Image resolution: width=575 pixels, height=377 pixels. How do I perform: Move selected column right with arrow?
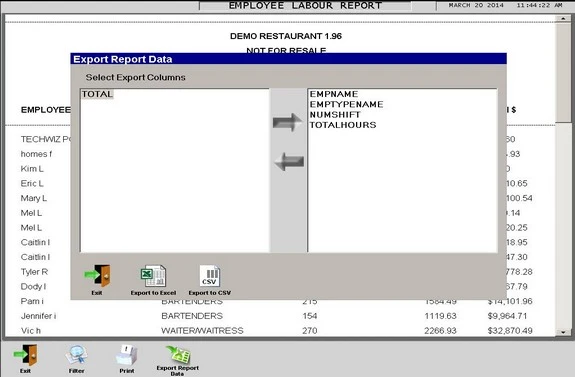coord(288,122)
